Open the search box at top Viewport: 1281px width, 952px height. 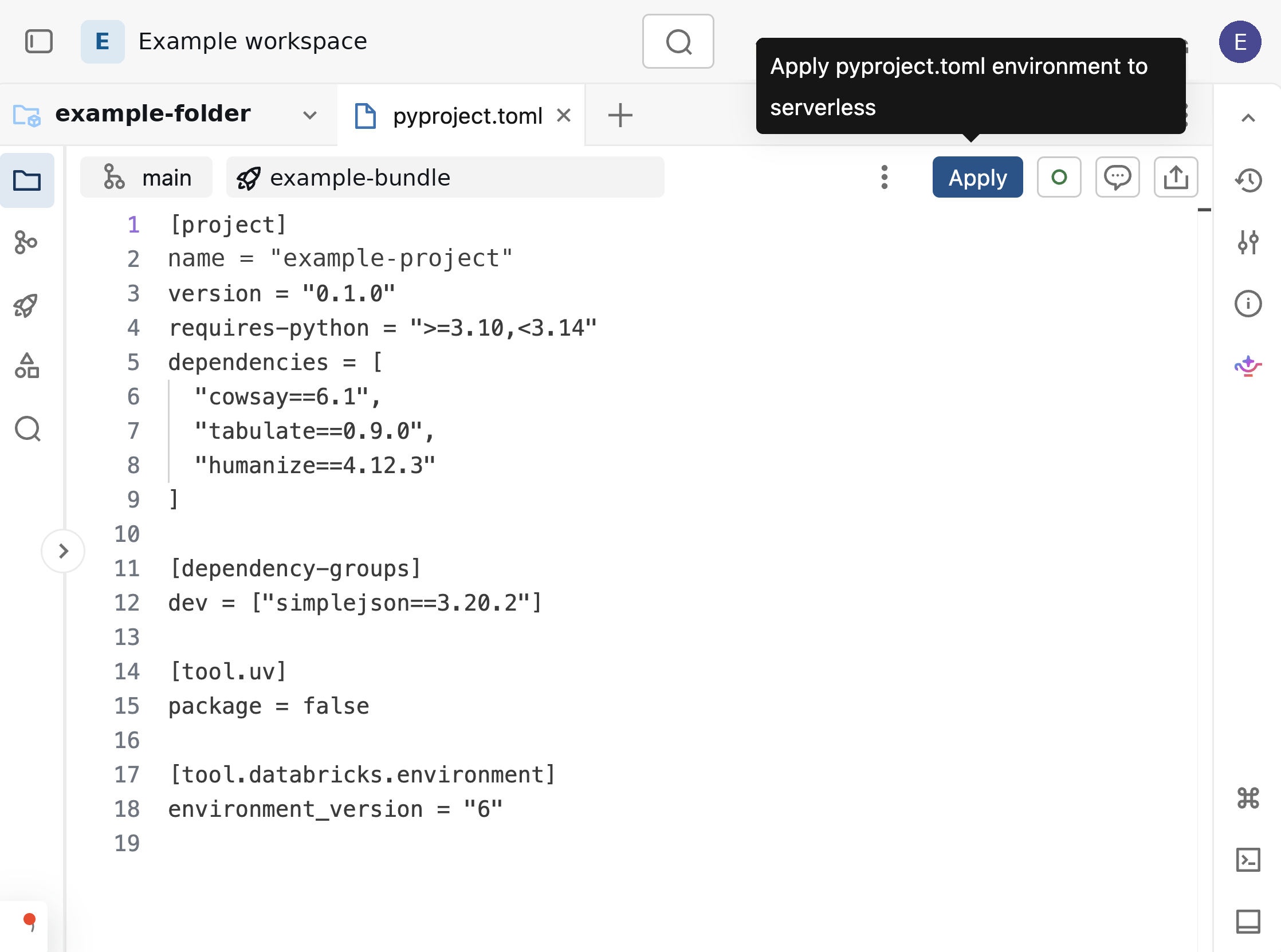tap(678, 41)
